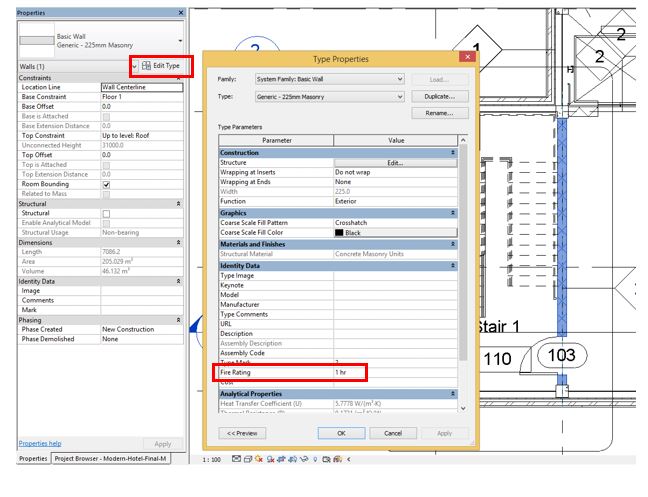Collapse the Graphics group in Type Parameters

[453, 213]
